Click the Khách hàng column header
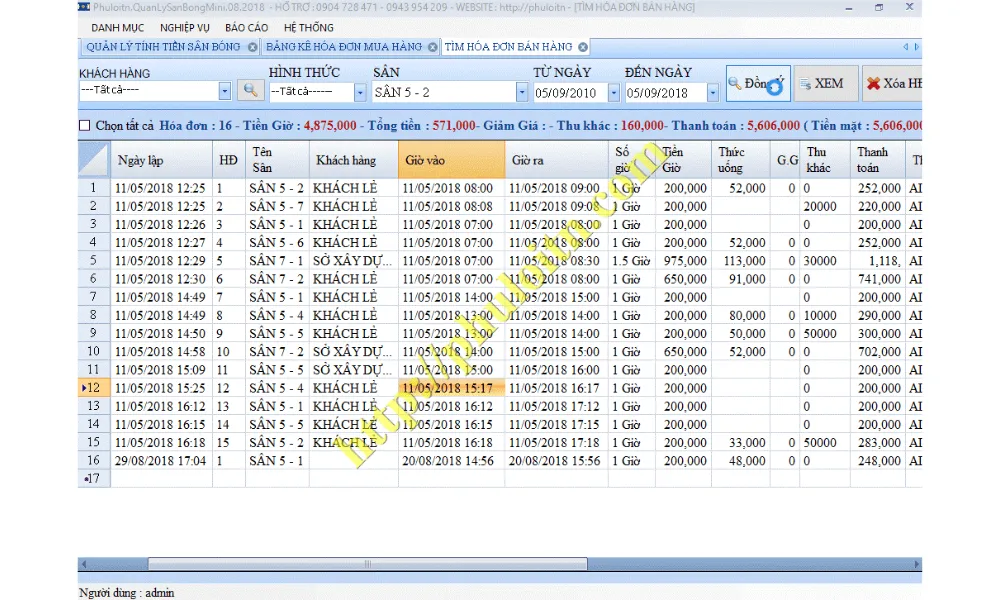 [x=354, y=160]
